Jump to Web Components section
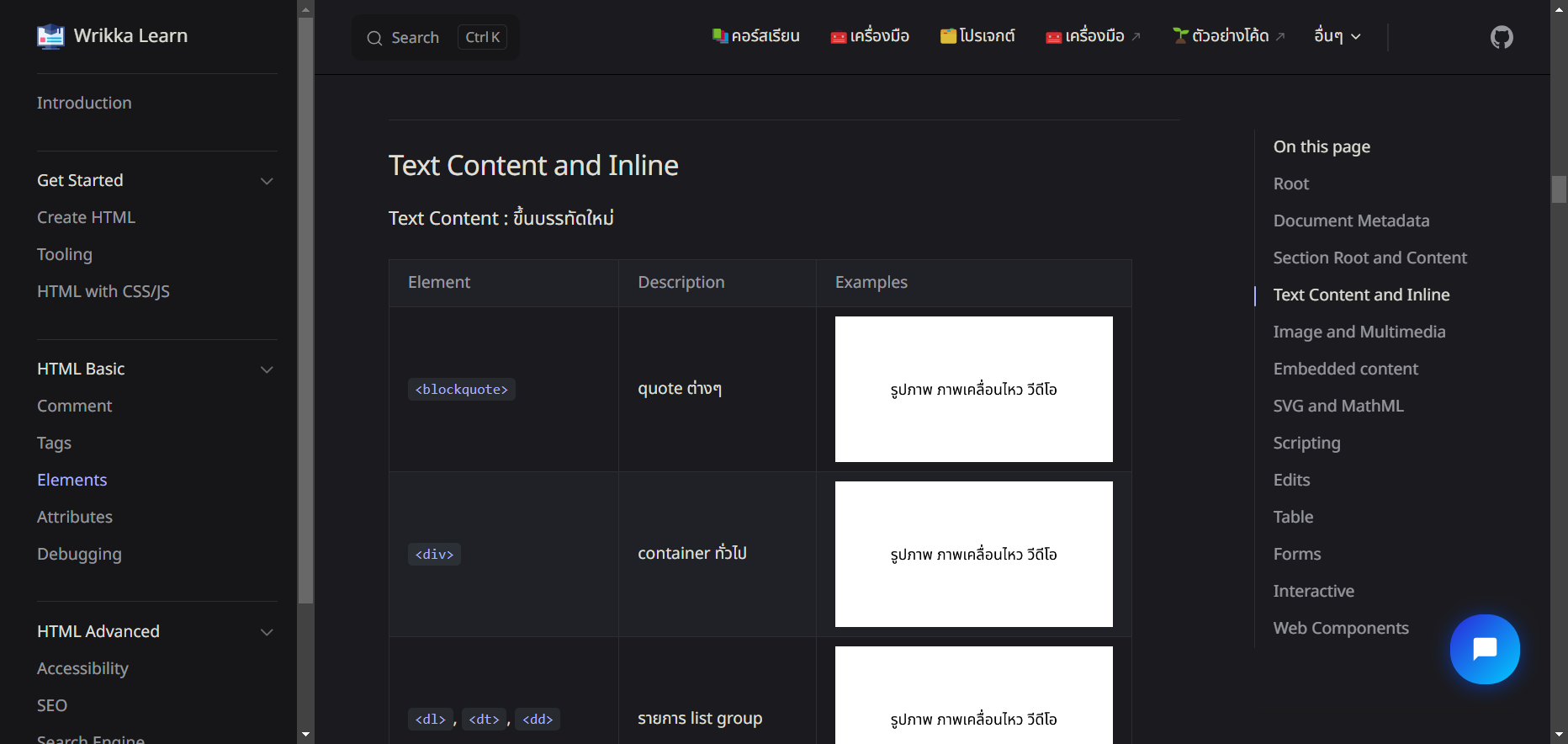Image resolution: width=1568 pixels, height=744 pixels. pos(1340,628)
